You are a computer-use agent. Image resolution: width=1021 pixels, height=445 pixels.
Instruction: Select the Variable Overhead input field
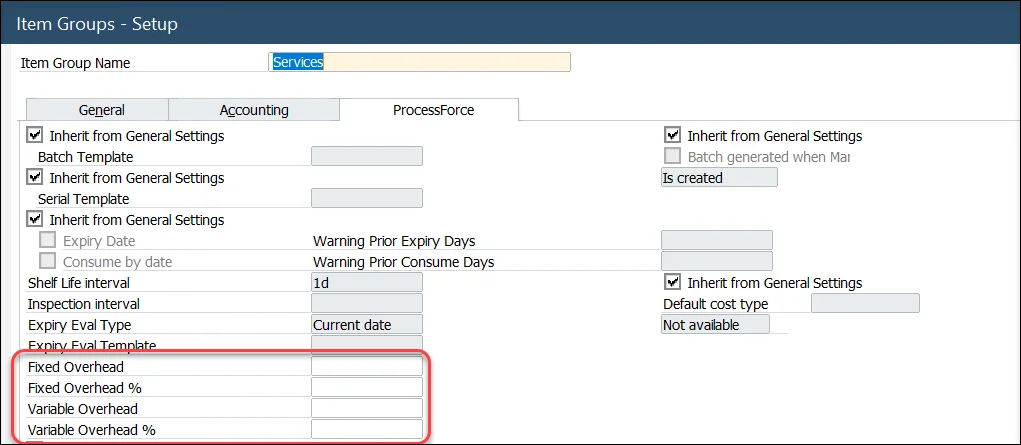click(367, 409)
